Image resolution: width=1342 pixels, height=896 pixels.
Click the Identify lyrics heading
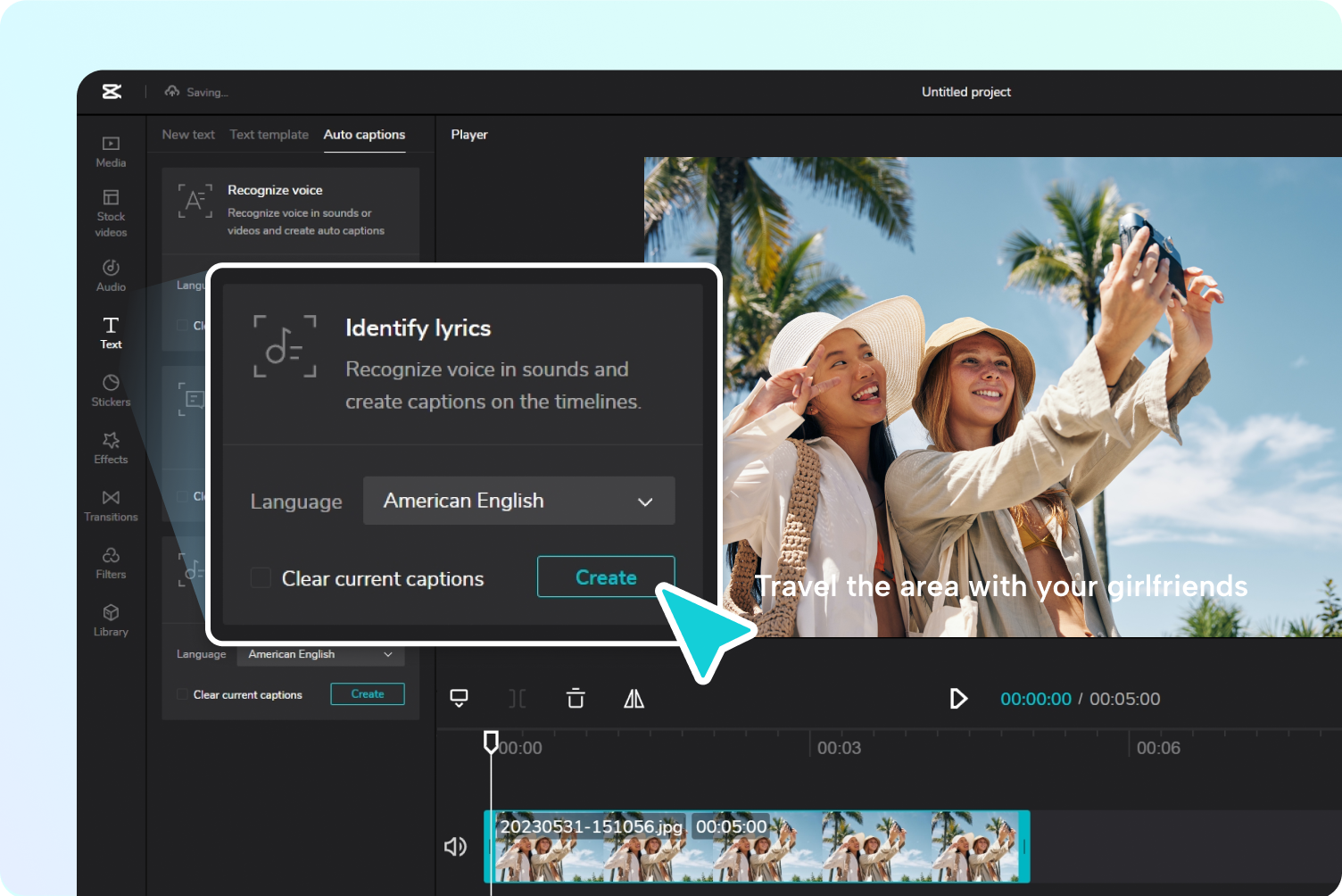coord(418,328)
